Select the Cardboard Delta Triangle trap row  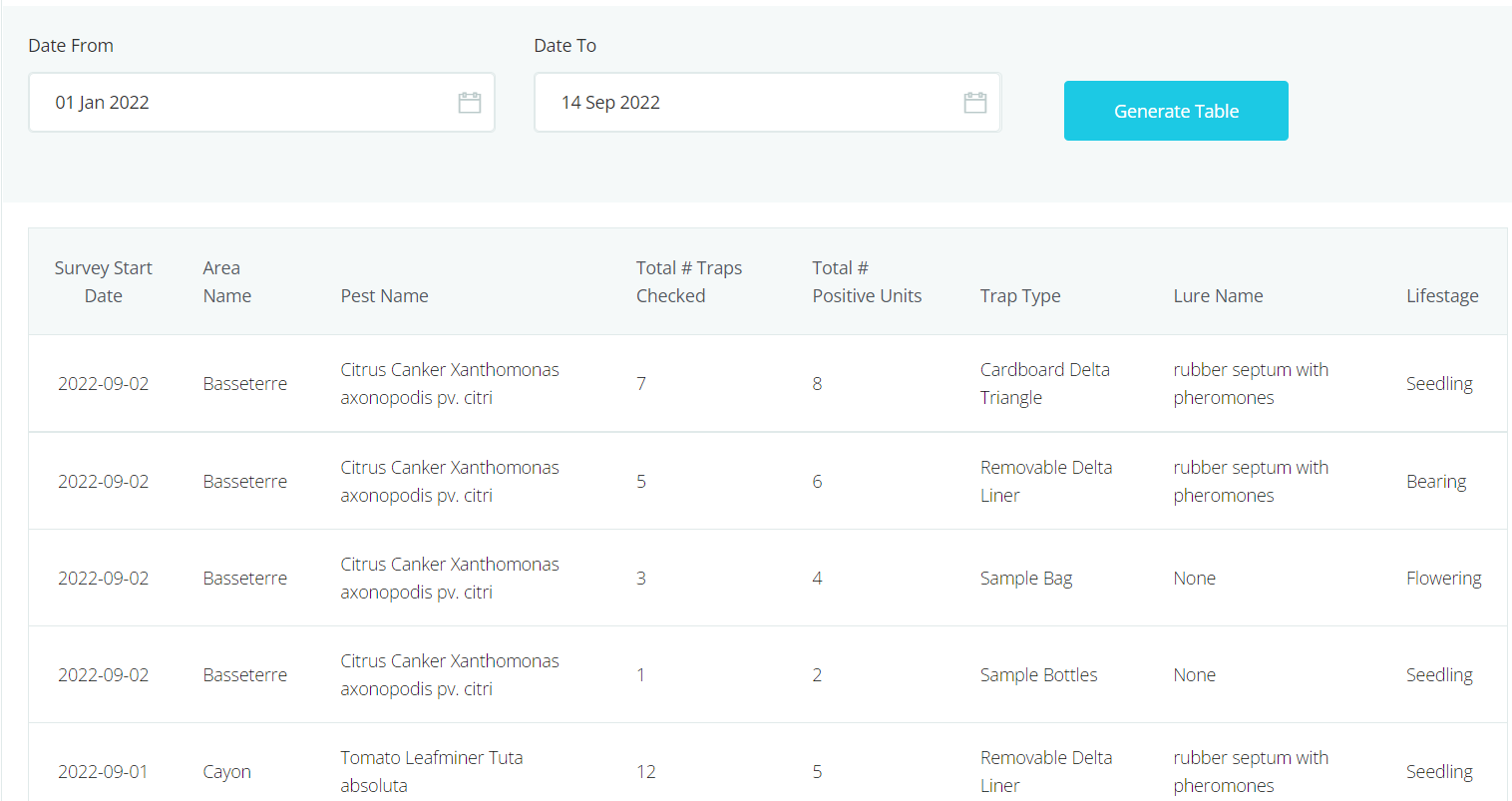[1043, 384]
